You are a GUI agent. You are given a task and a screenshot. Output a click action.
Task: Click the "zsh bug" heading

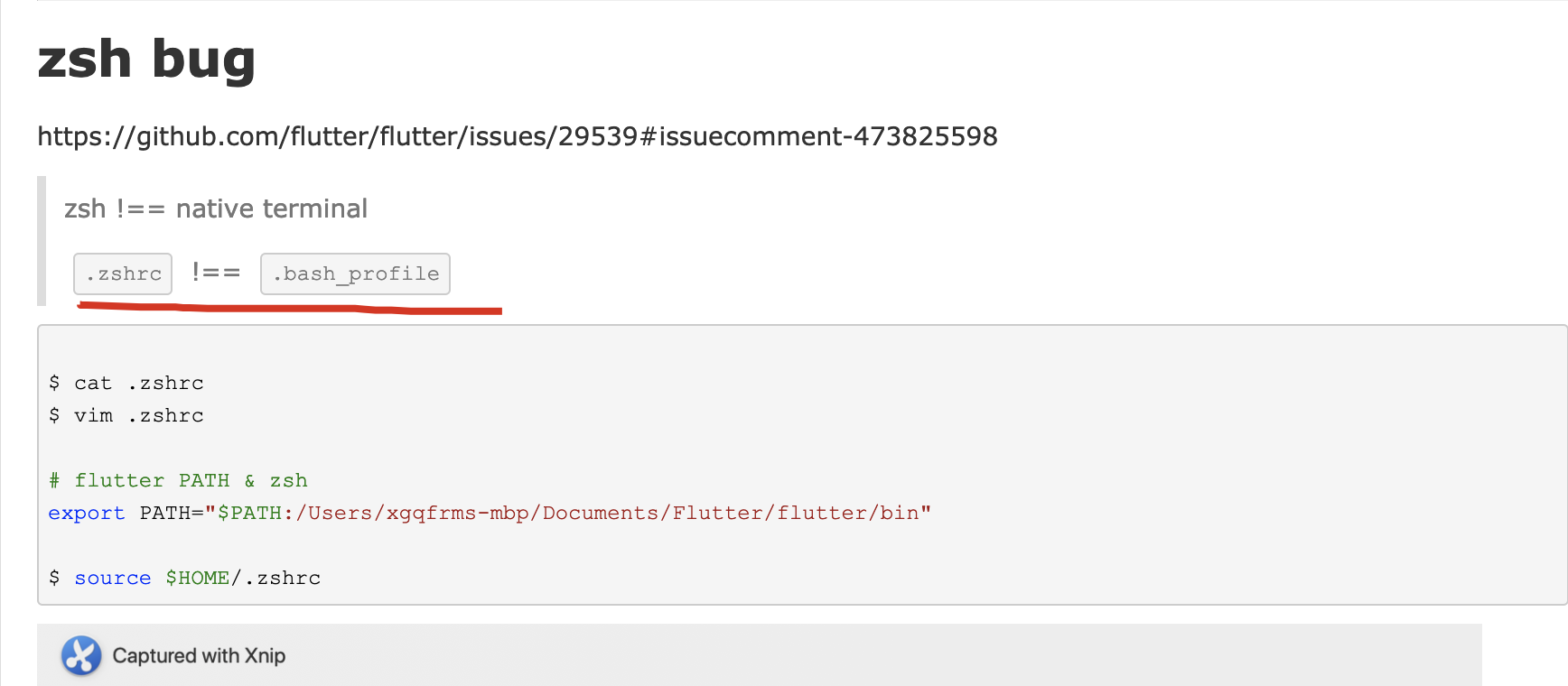(146, 60)
